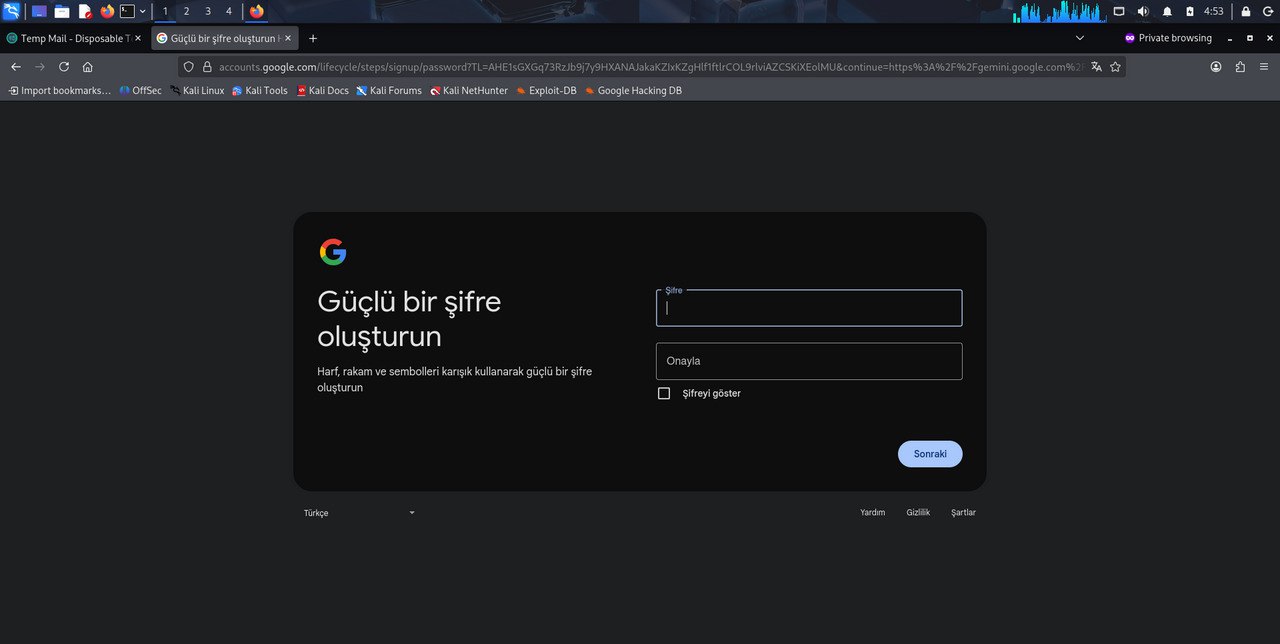Enable the Şifreyi göster checkbox

click(x=664, y=393)
